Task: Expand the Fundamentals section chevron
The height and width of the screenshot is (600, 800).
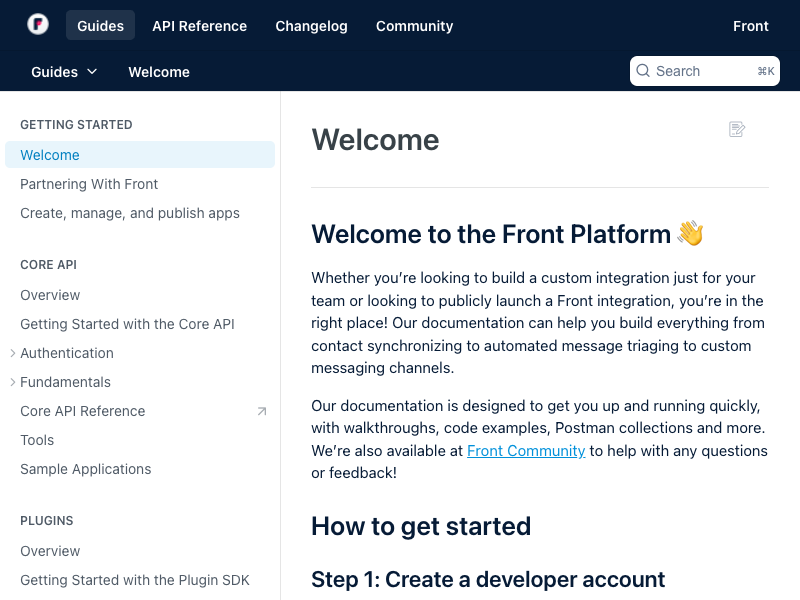Action: tap(13, 382)
